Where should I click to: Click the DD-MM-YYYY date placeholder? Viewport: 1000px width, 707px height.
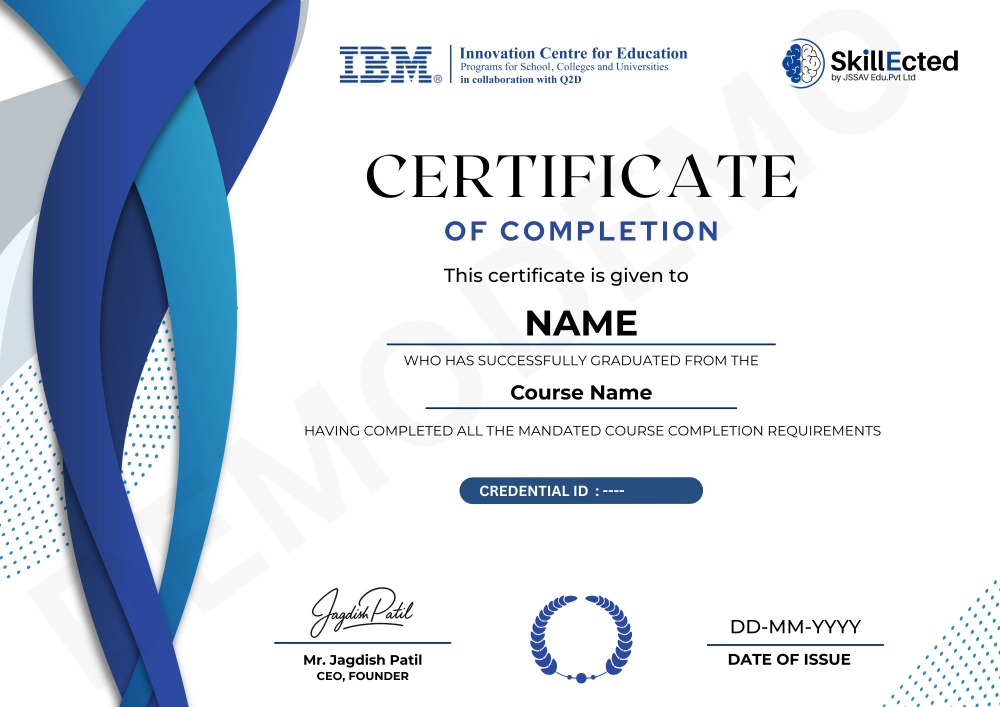point(795,627)
